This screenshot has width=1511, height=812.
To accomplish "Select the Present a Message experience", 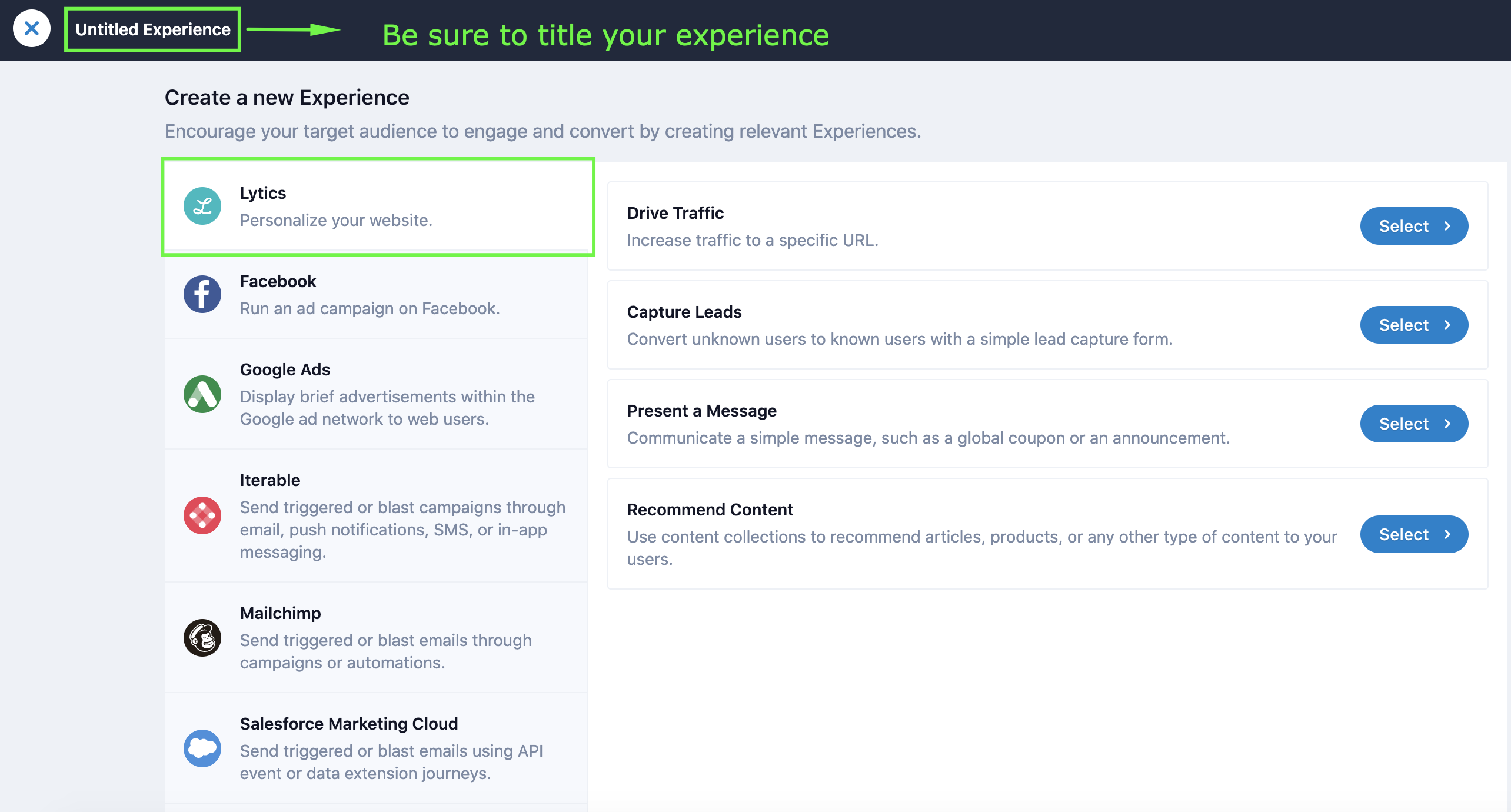I will [x=1414, y=423].
